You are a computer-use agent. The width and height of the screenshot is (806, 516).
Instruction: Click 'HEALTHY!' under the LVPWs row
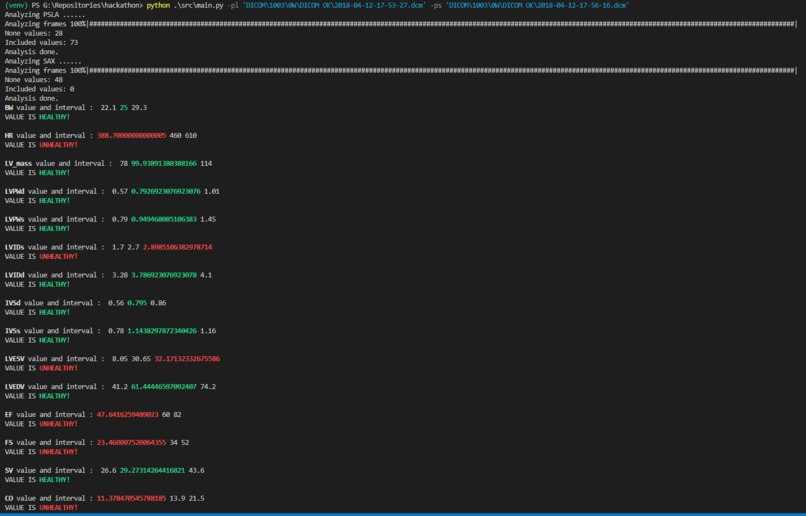[x=54, y=229]
